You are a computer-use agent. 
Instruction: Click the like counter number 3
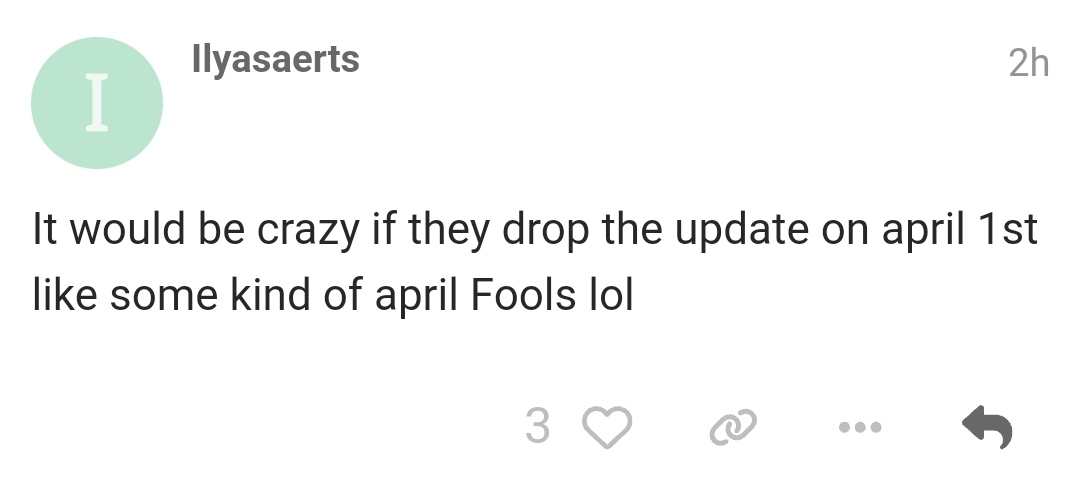[537, 428]
